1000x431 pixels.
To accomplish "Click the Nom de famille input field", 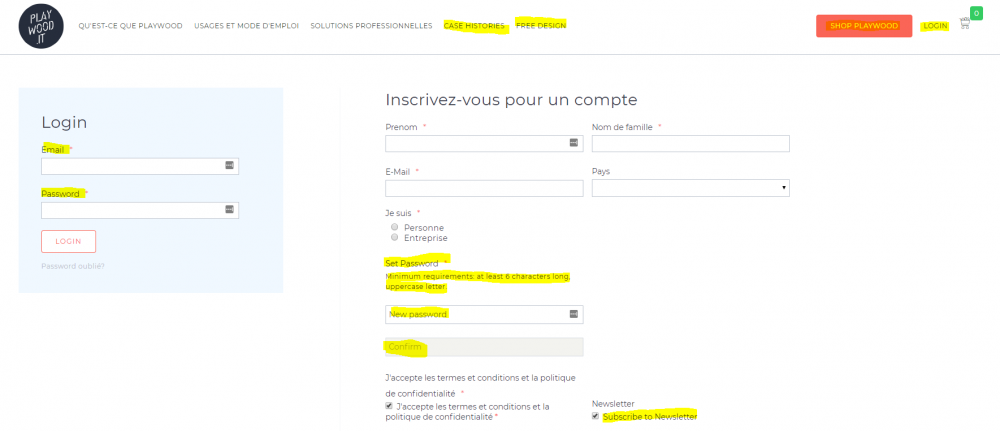I will [690, 144].
